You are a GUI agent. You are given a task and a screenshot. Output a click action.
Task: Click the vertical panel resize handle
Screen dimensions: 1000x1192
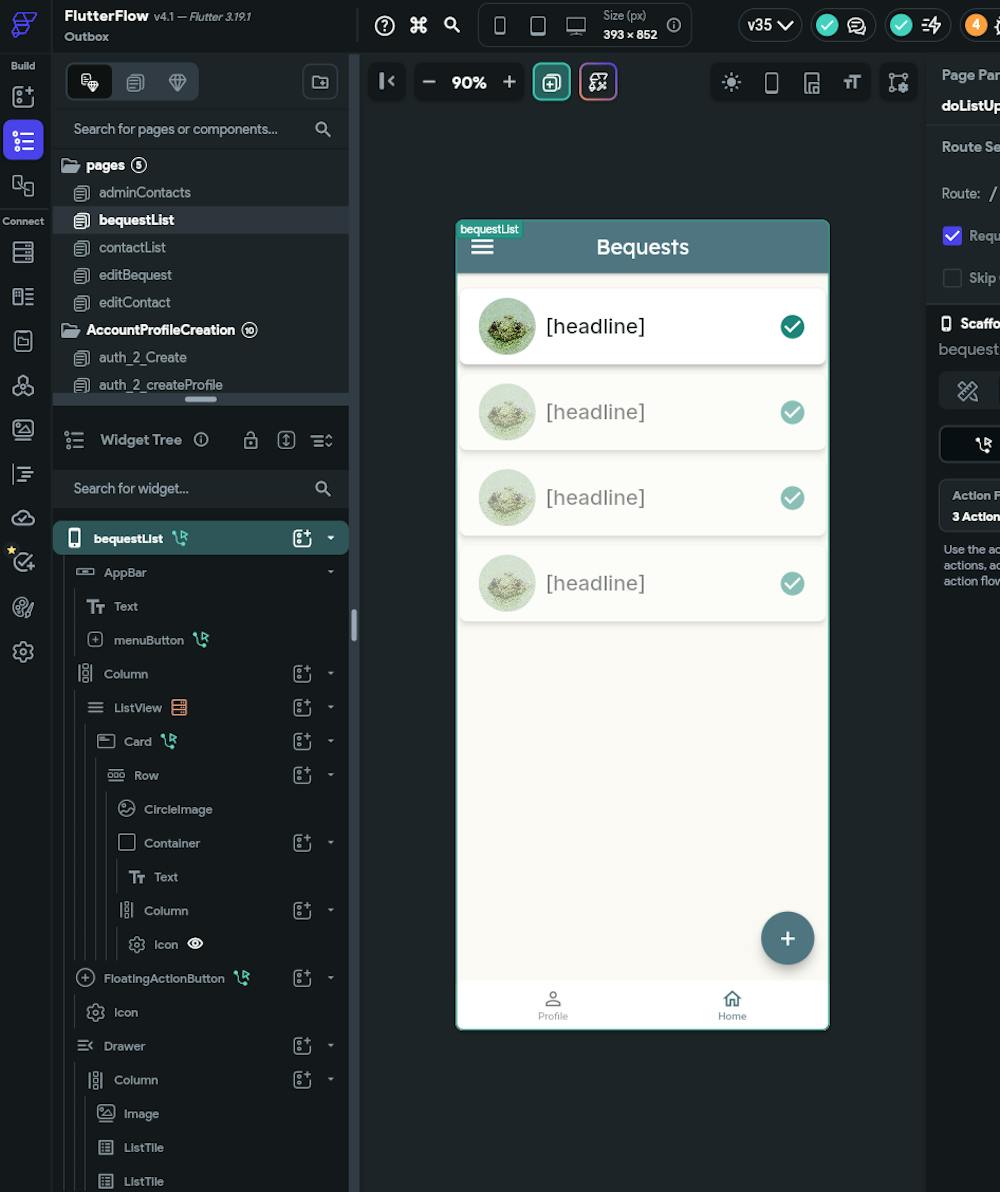(354, 625)
